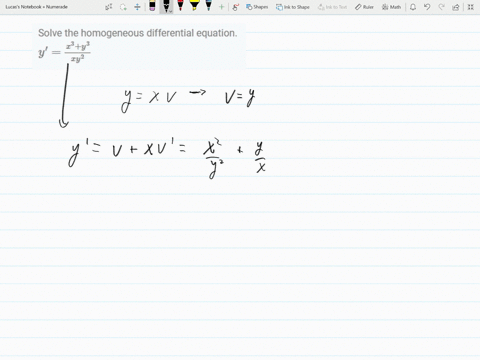Add a new pen with plus icon

click(221, 7)
